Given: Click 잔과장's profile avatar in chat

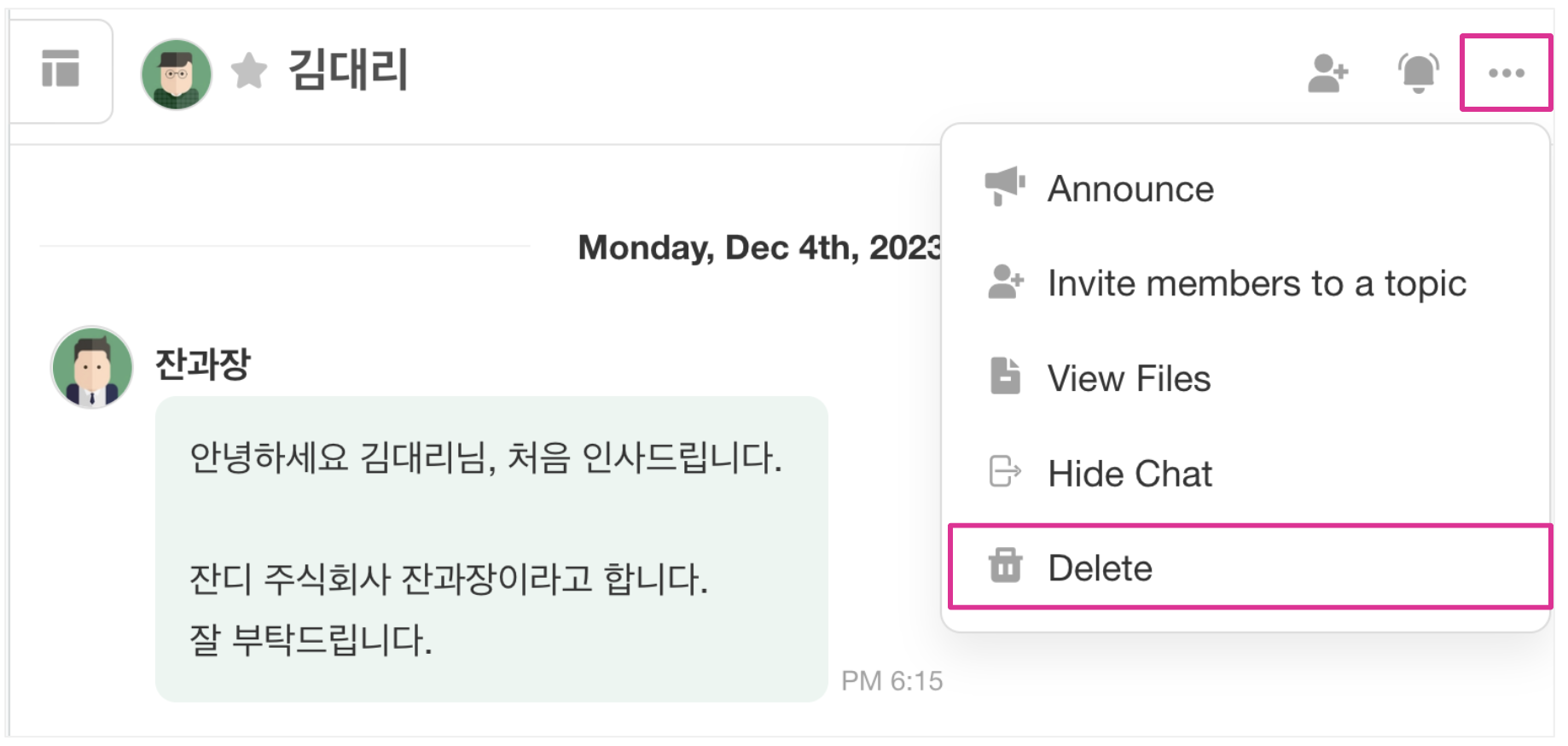Looking at the screenshot, I should (92, 368).
